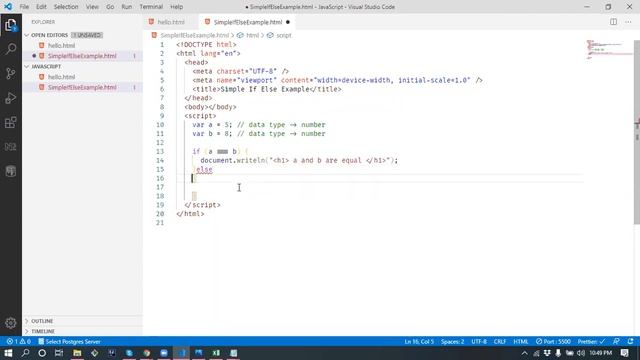This screenshot has height=360, width=640.
Task: Click the VS Code logo in title bar
Action: coord(8,7)
